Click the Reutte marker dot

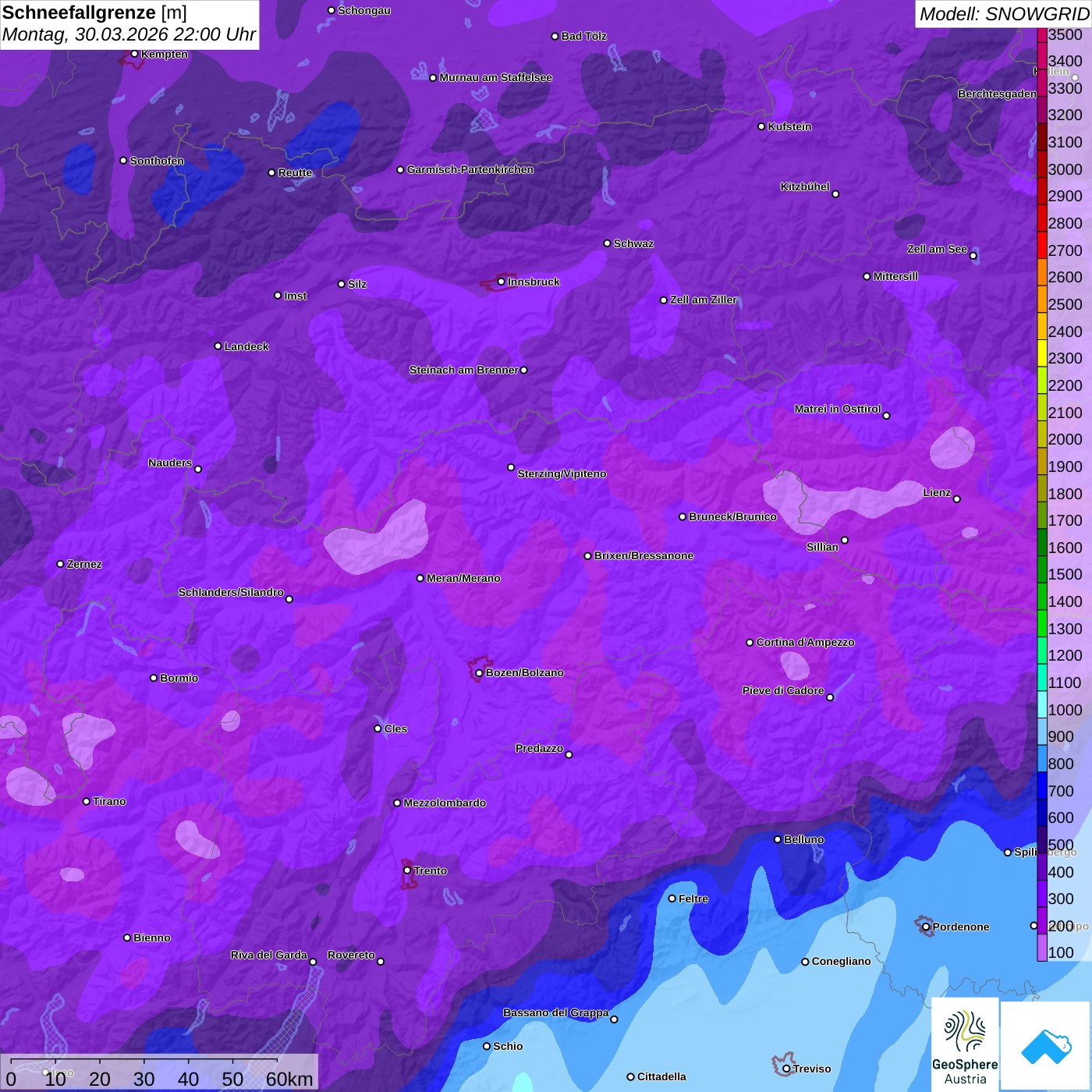pyautogui.click(x=271, y=172)
